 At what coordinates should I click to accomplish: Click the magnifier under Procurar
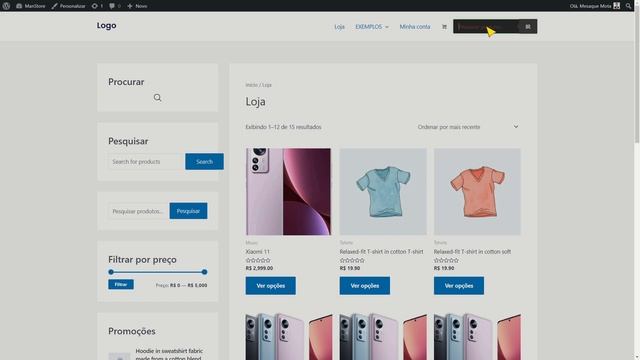(x=158, y=98)
